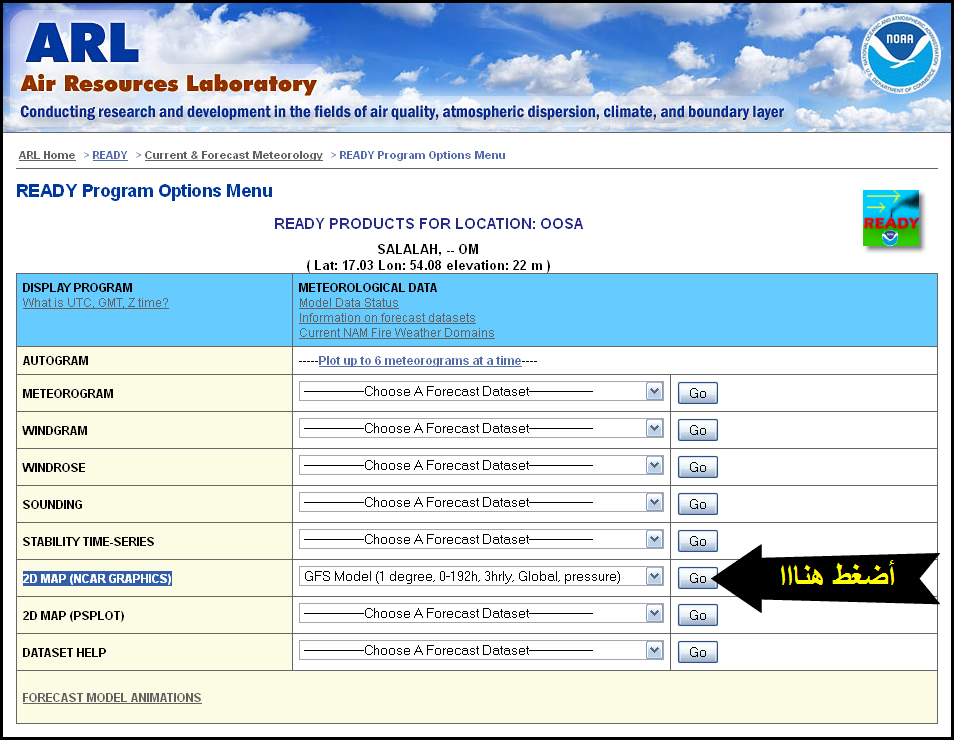
Task: Click Go button for DATASET HELP
Action: click(x=698, y=652)
